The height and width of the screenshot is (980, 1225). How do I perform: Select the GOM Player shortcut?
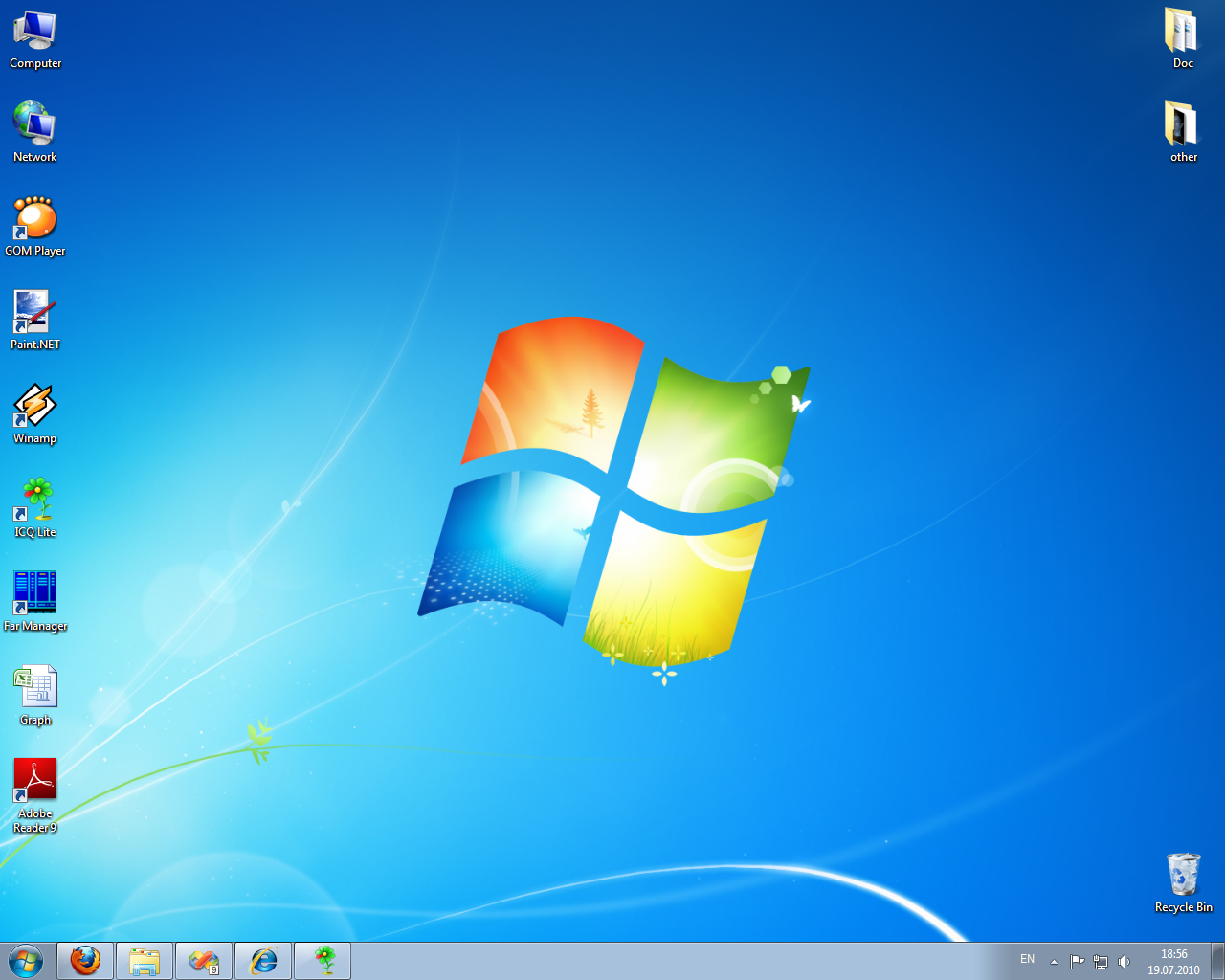pos(35,227)
